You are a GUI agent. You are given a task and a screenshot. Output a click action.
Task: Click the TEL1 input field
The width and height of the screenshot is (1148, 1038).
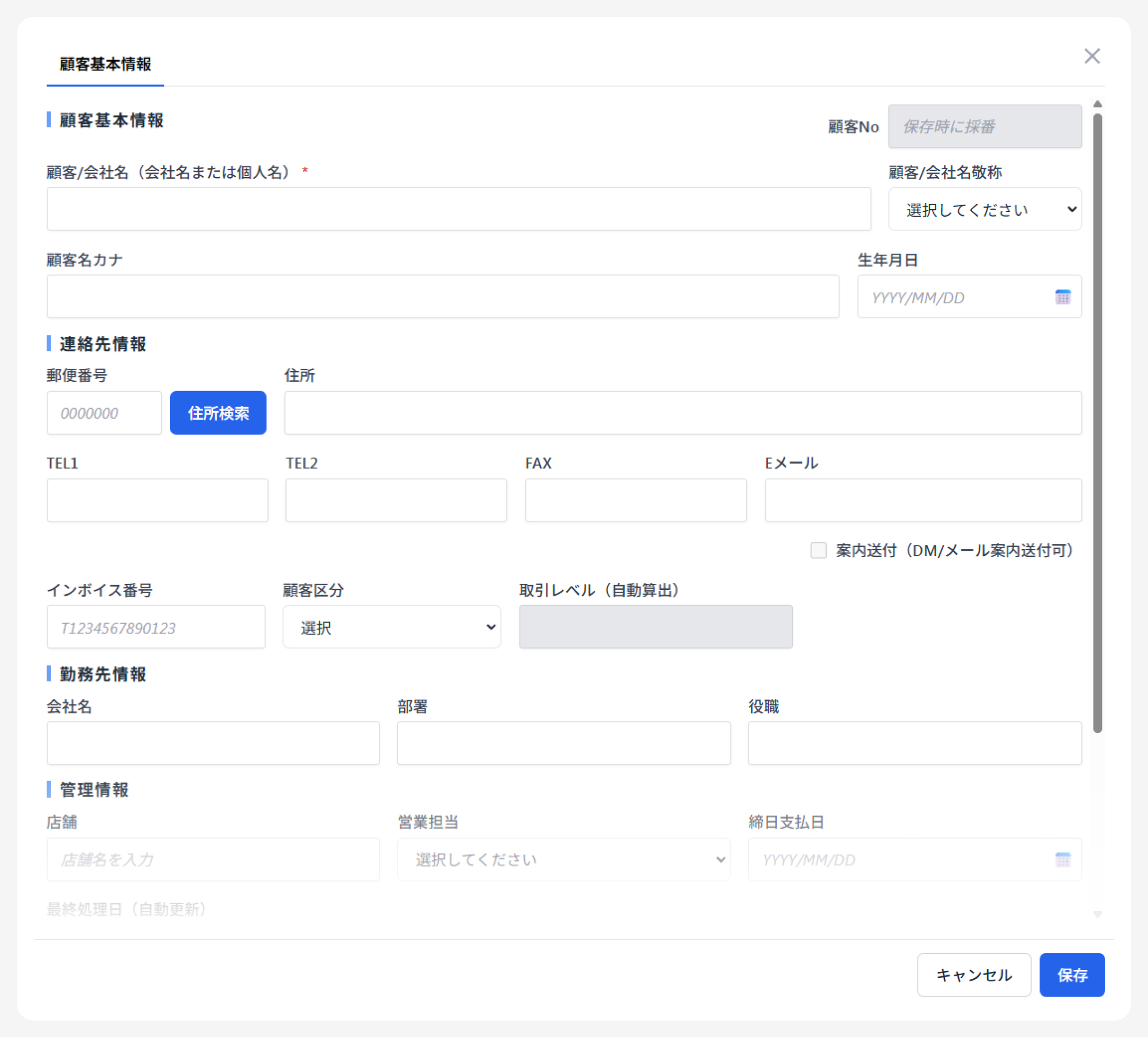[157, 500]
